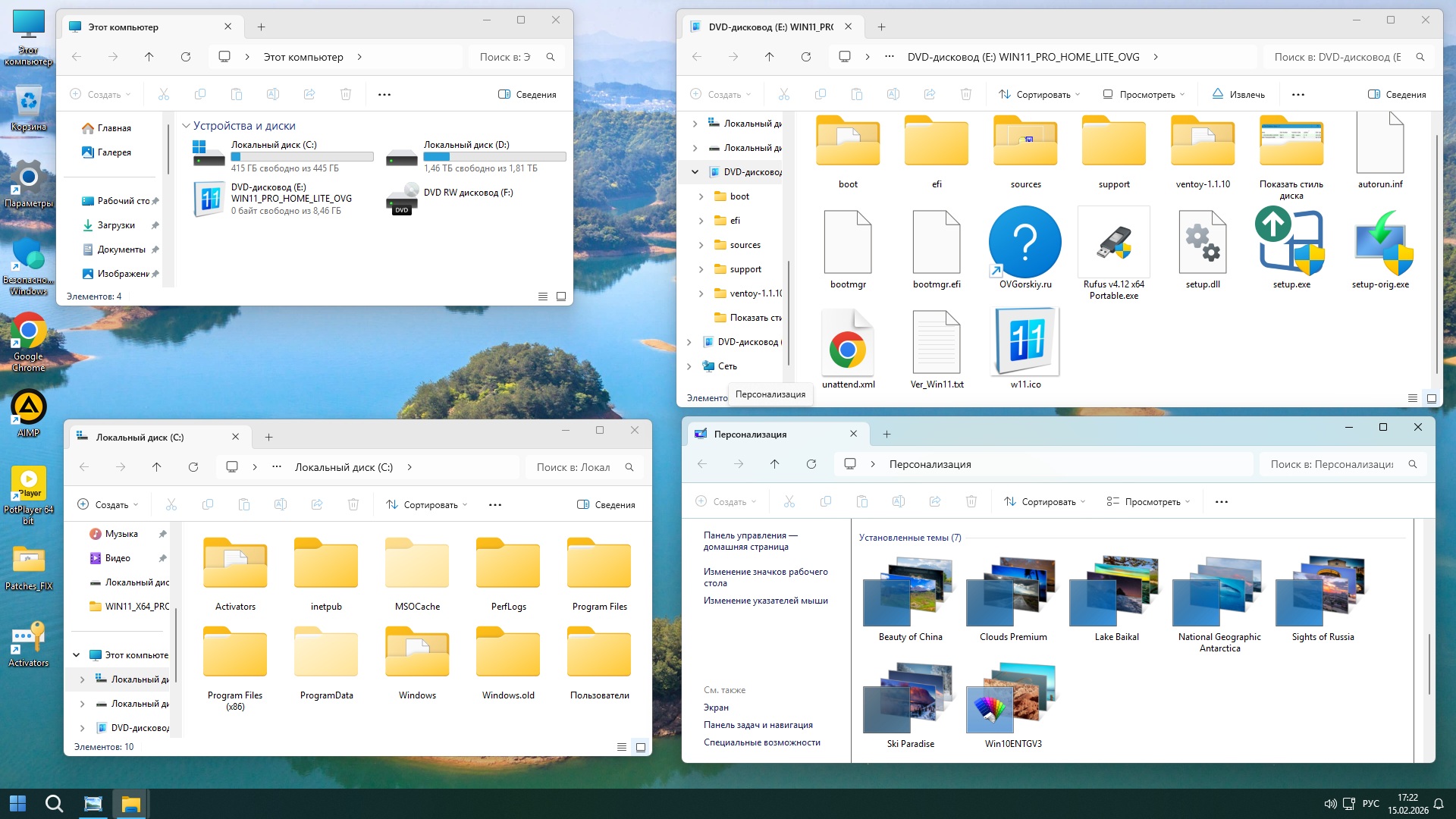Viewport: 1456px width, 819px height.
Task: Click Local Disk (C:) capacity bar
Action: 302,157
